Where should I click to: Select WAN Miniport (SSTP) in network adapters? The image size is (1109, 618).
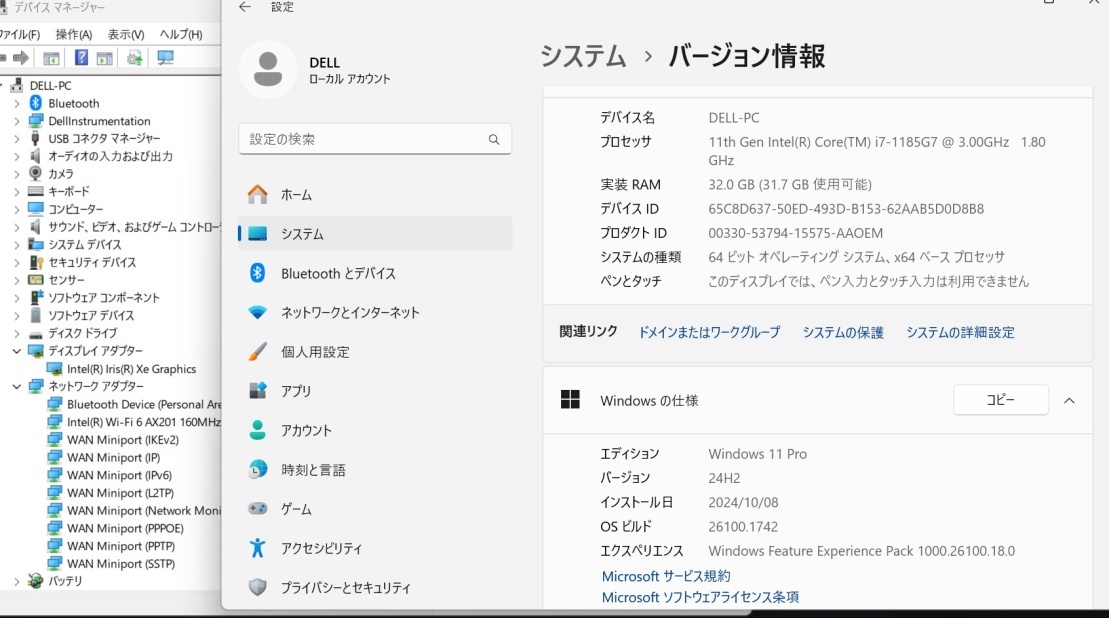tap(121, 564)
